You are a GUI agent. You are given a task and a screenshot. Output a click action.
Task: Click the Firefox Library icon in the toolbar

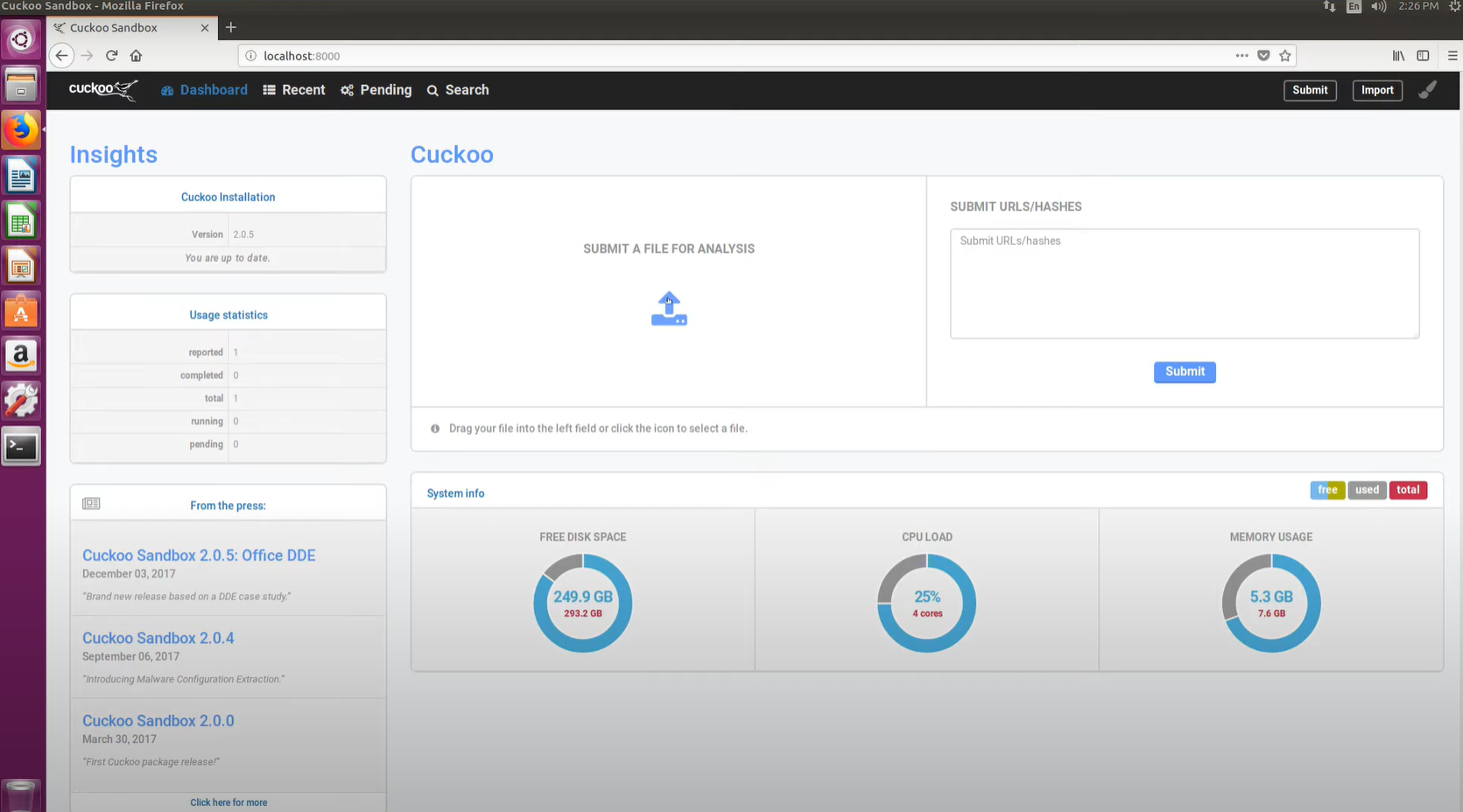pyautogui.click(x=1398, y=55)
